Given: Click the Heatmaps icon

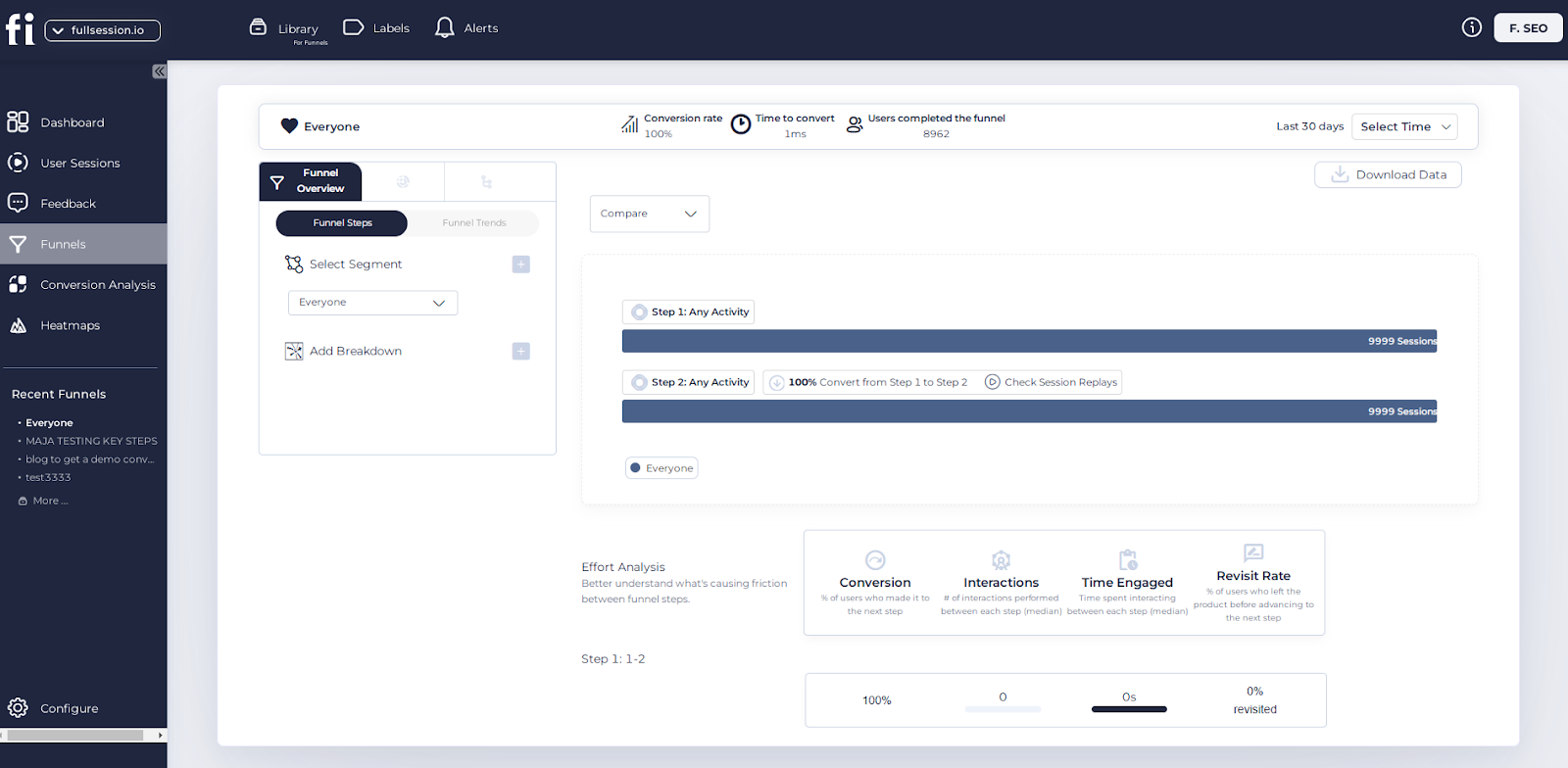Looking at the screenshot, I should click(18, 325).
